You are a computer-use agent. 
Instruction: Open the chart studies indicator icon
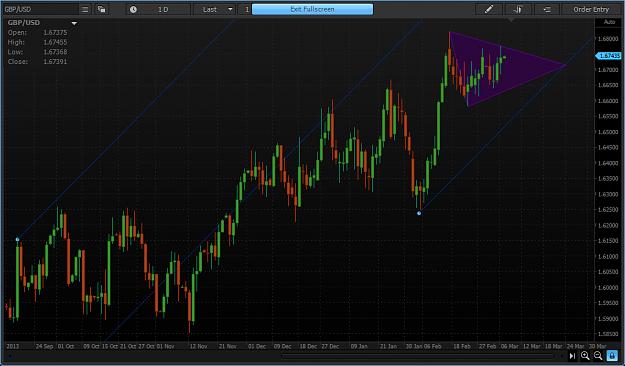[x=518, y=9]
